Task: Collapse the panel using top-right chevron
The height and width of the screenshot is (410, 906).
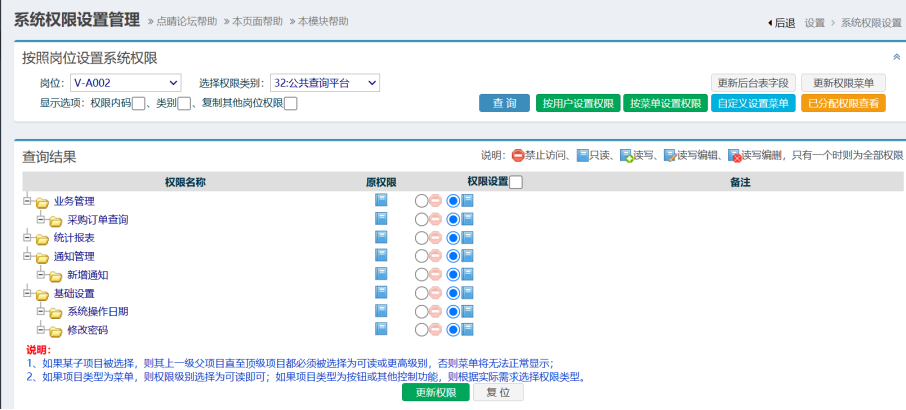Action: click(x=895, y=58)
